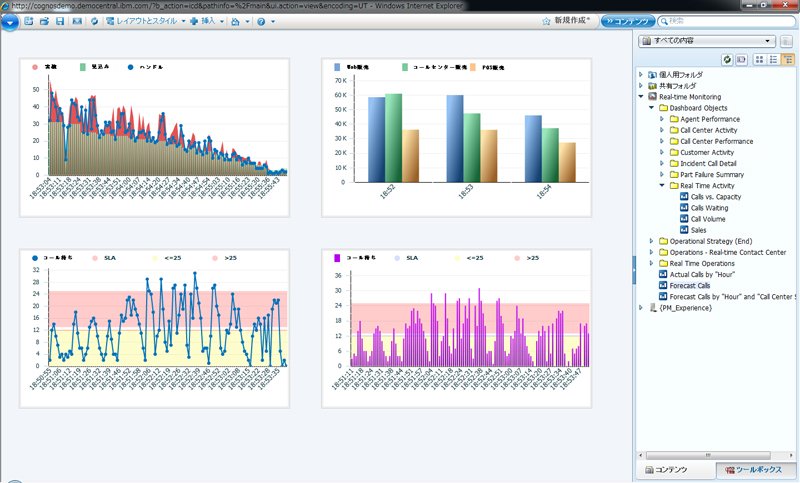Collapse the Real Time Activity folder
Image resolution: width=800 pixels, height=483 pixels.
click(x=662, y=186)
